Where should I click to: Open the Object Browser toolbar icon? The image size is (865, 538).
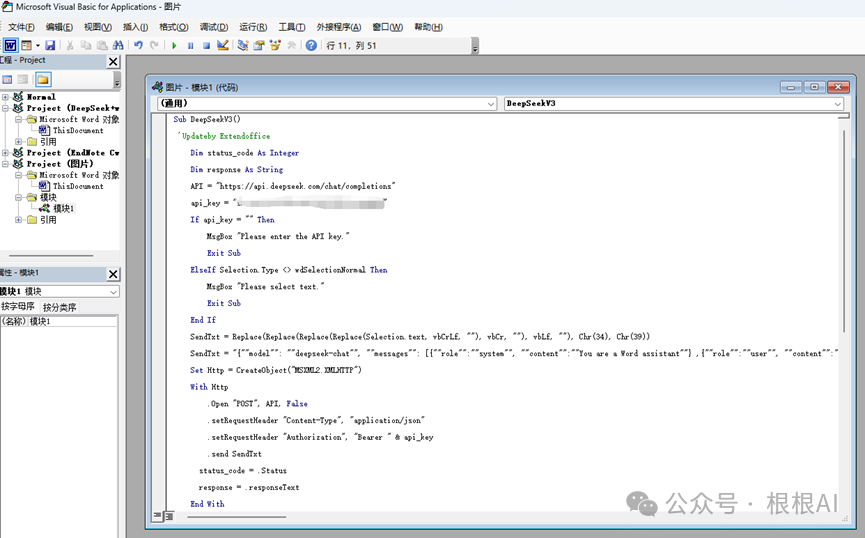275,45
